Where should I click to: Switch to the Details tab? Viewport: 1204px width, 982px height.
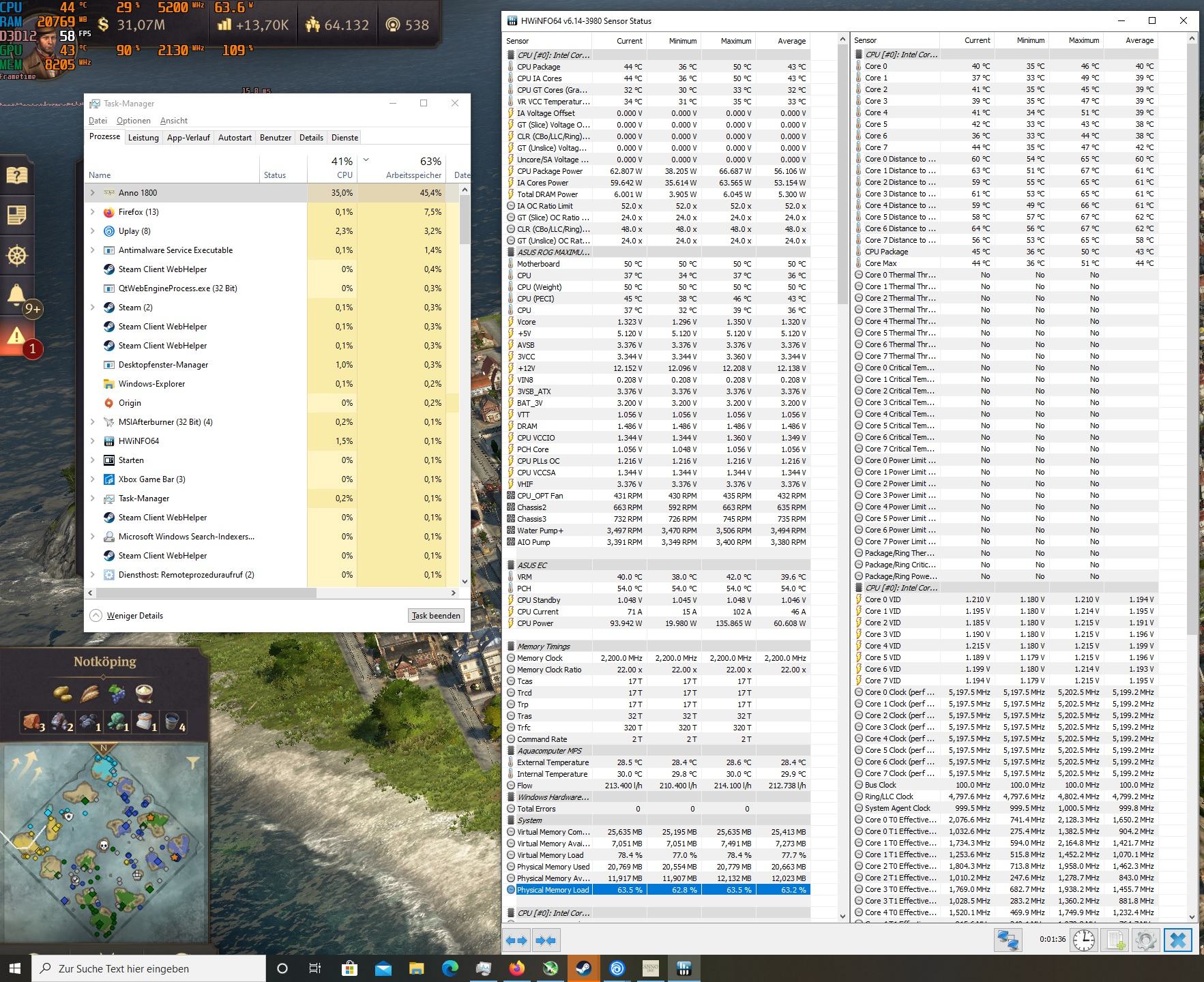(311, 138)
